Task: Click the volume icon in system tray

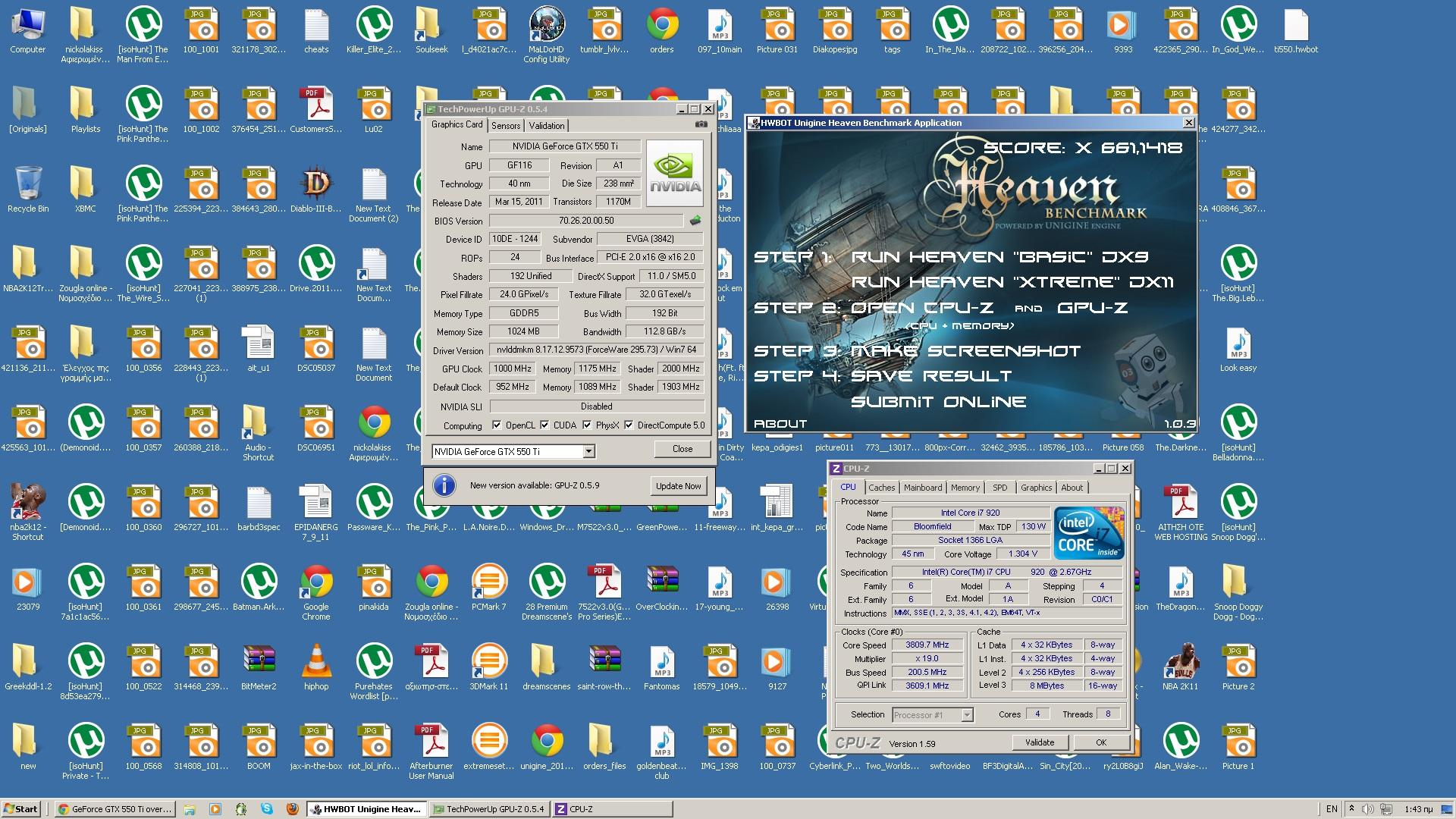Action: point(1368,809)
